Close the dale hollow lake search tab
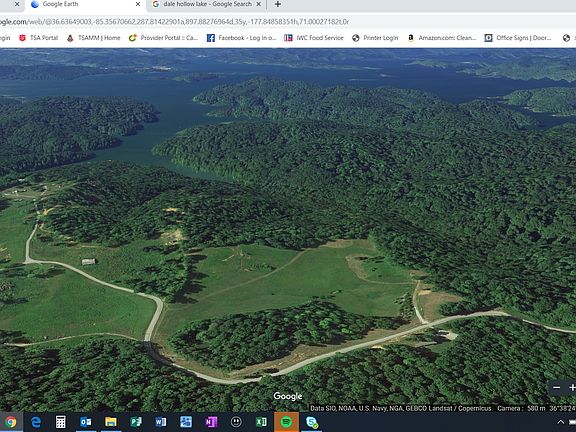This screenshot has width=576, height=432. (x=259, y=4)
